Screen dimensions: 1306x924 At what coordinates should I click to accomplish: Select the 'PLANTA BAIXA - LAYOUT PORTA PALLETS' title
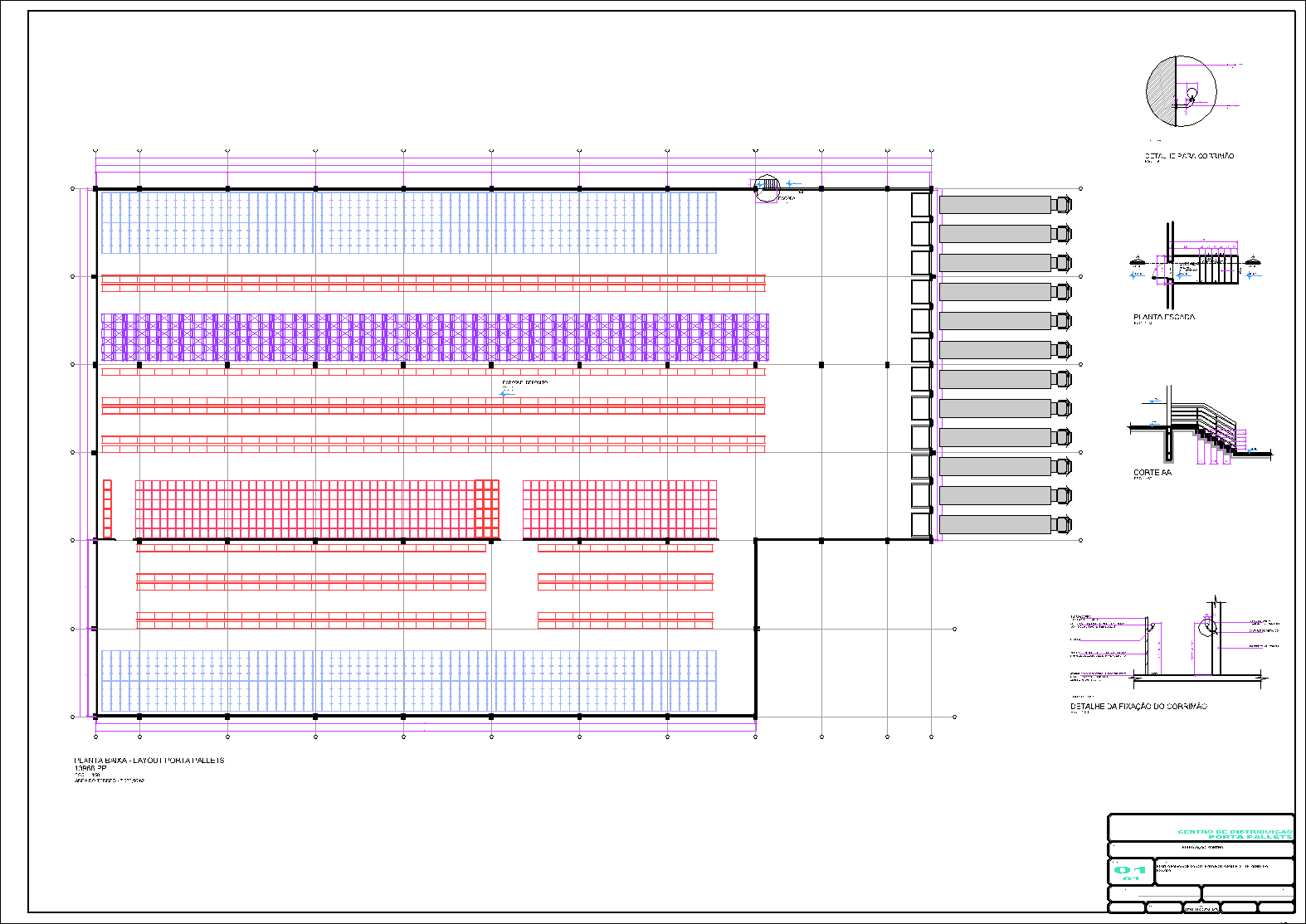(x=149, y=760)
